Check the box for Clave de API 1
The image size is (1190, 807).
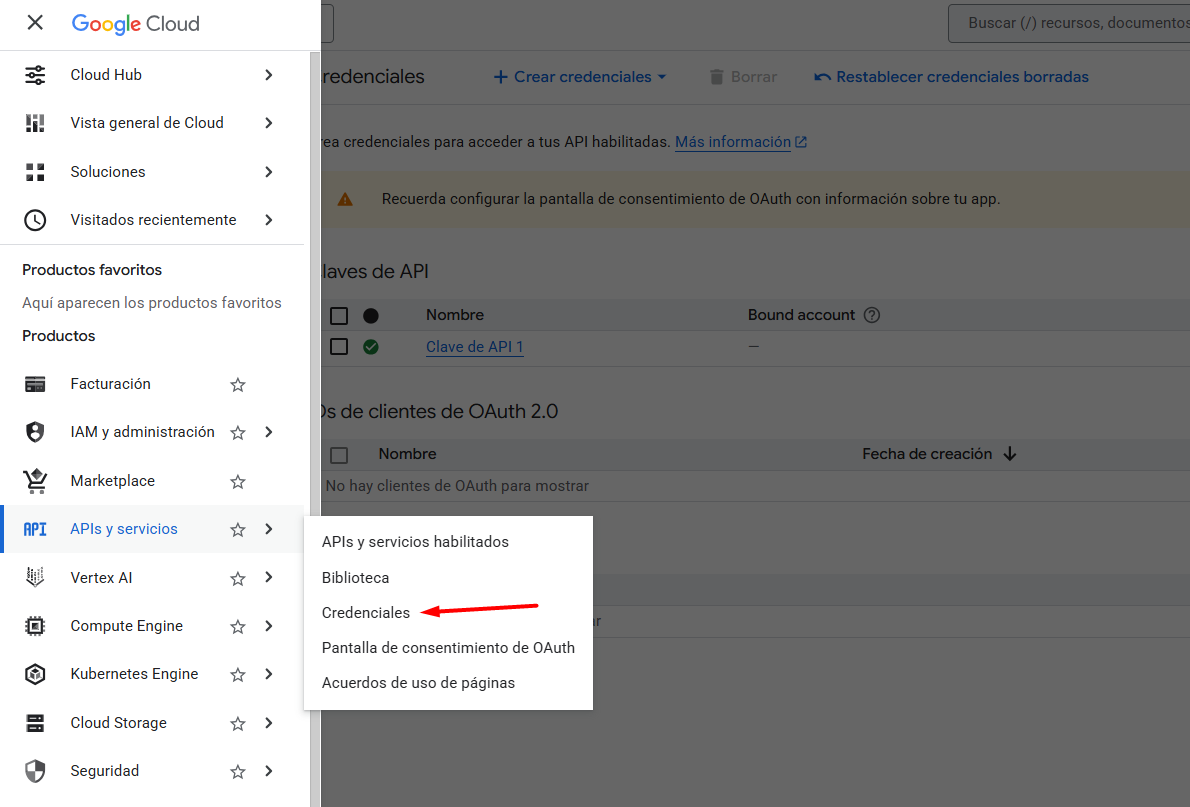[x=339, y=347]
